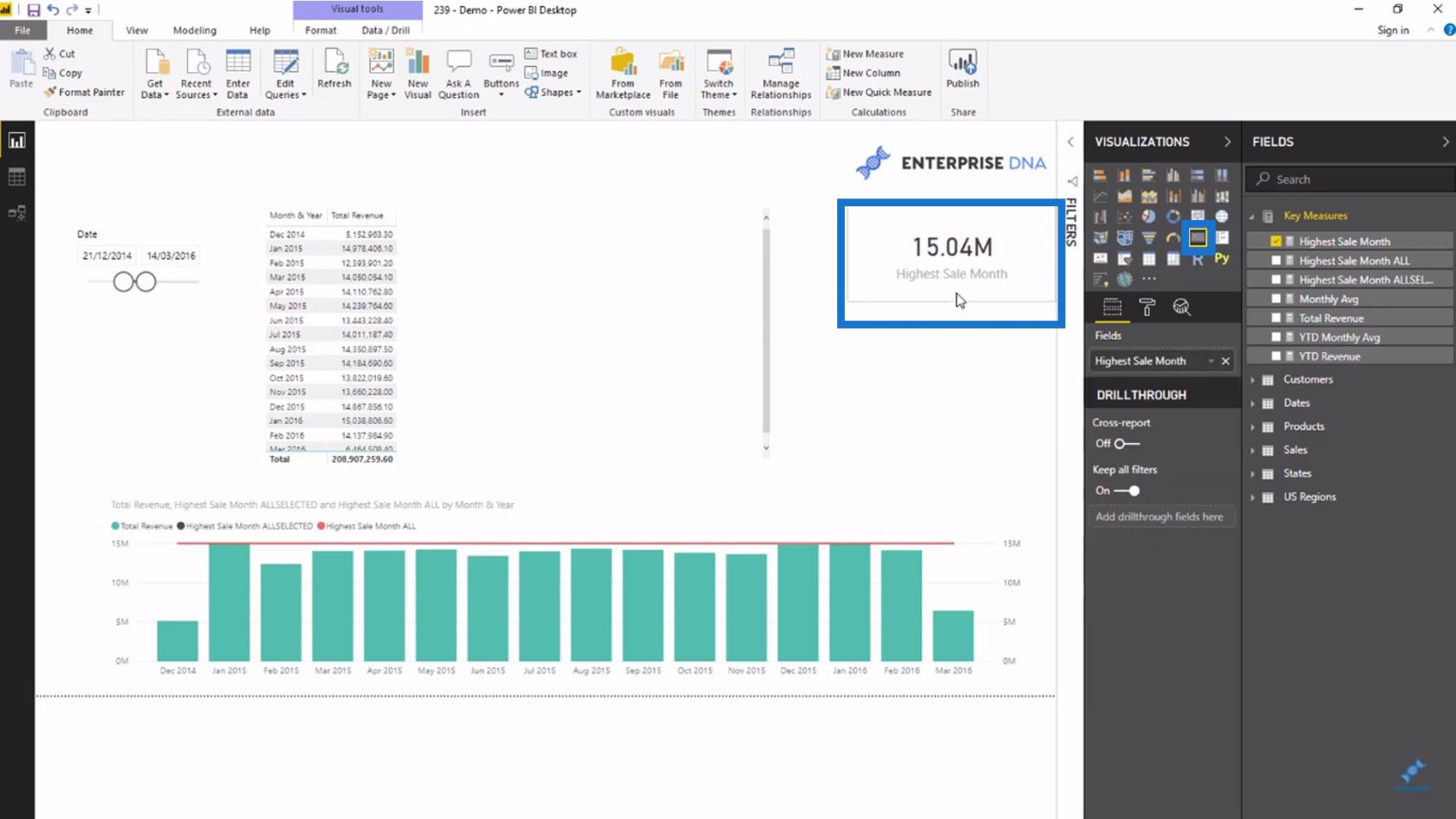Click the Refresh ribbon icon
The image size is (1456, 819).
point(334,68)
